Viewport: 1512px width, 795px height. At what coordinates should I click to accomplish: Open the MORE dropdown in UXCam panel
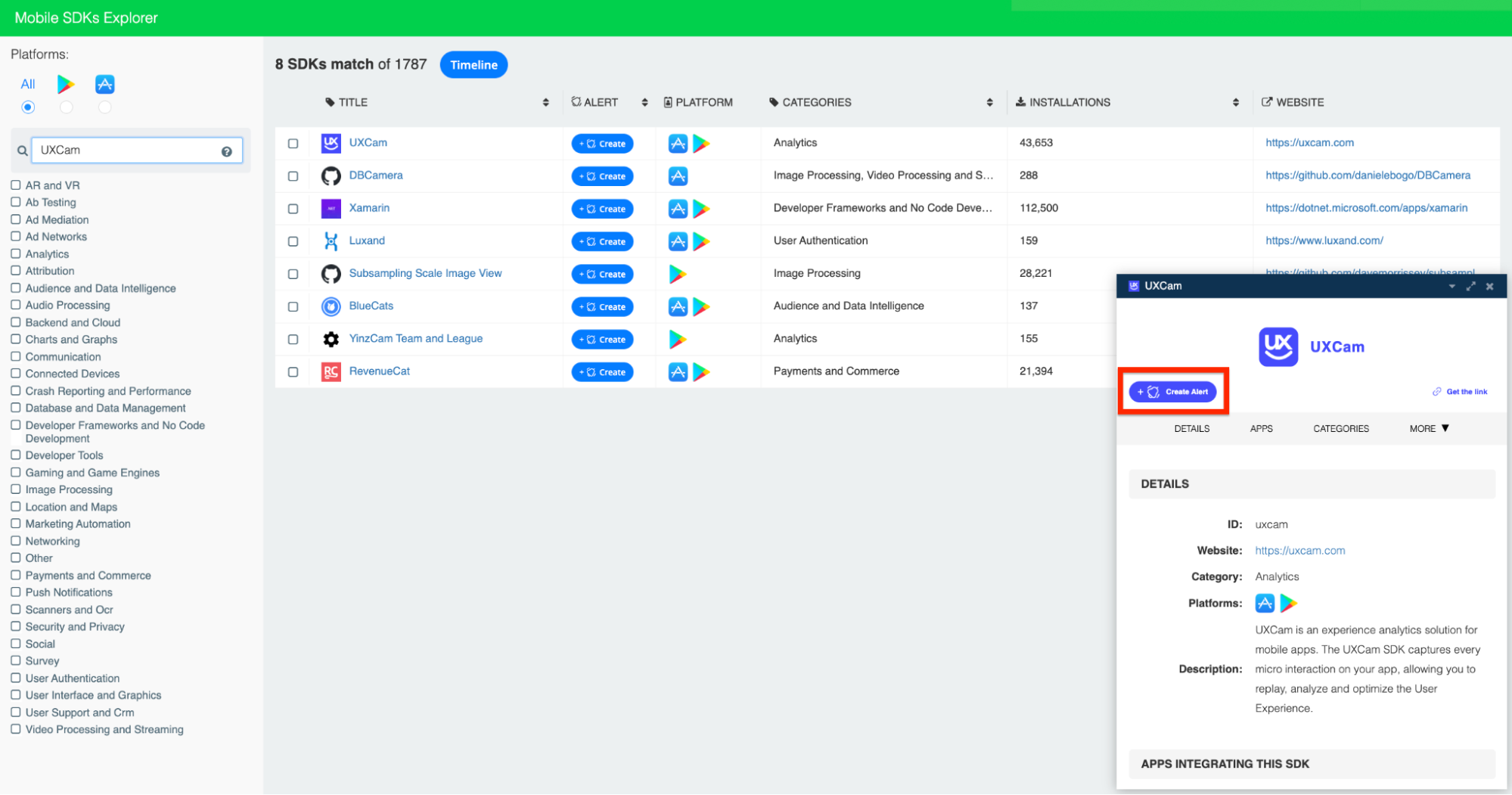coord(1429,428)
